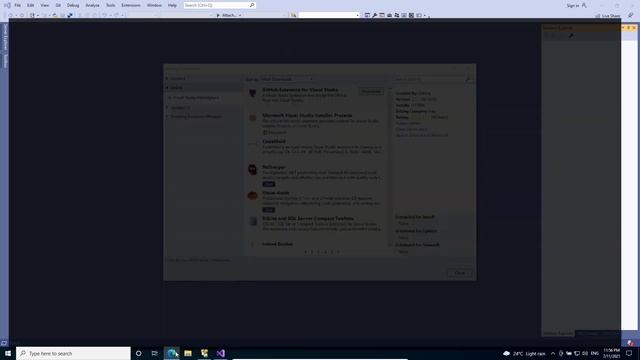Open the Debug menu
The width and height of the screenshot is (640, 360).
[73, 5]
